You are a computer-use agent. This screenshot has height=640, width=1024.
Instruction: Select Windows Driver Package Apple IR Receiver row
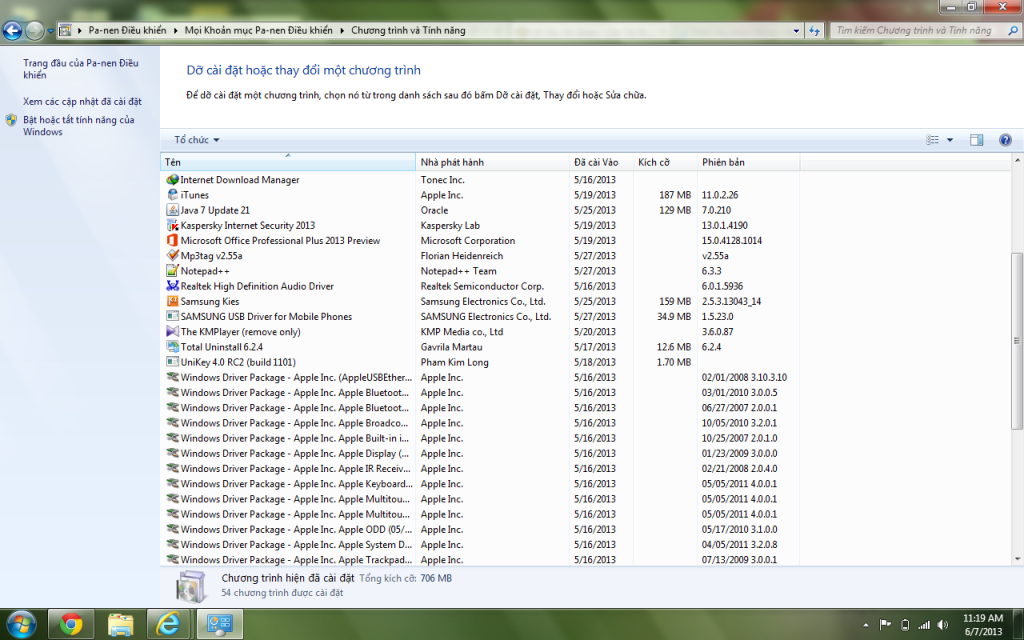pyautogui.click(x=480, y=468)
